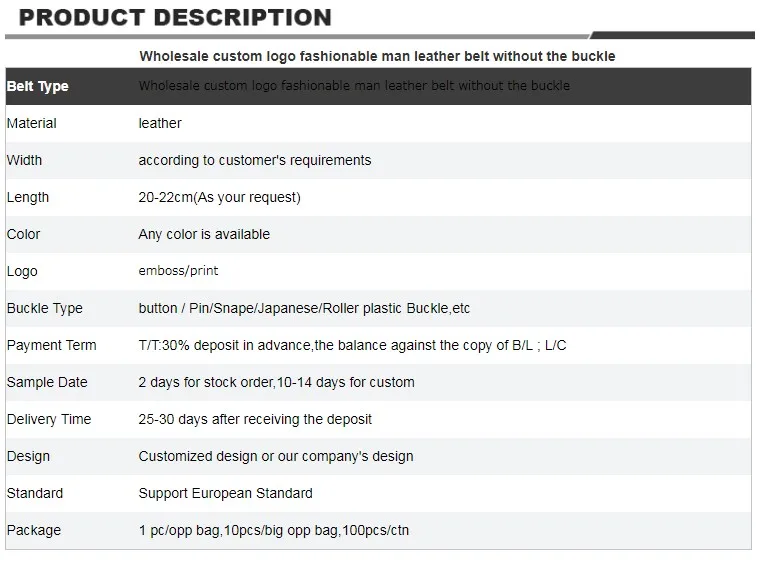Viewport: 779px width, 574px height.
Task: Click the Length value 20-22cm
Action: [x=220, y=197]
